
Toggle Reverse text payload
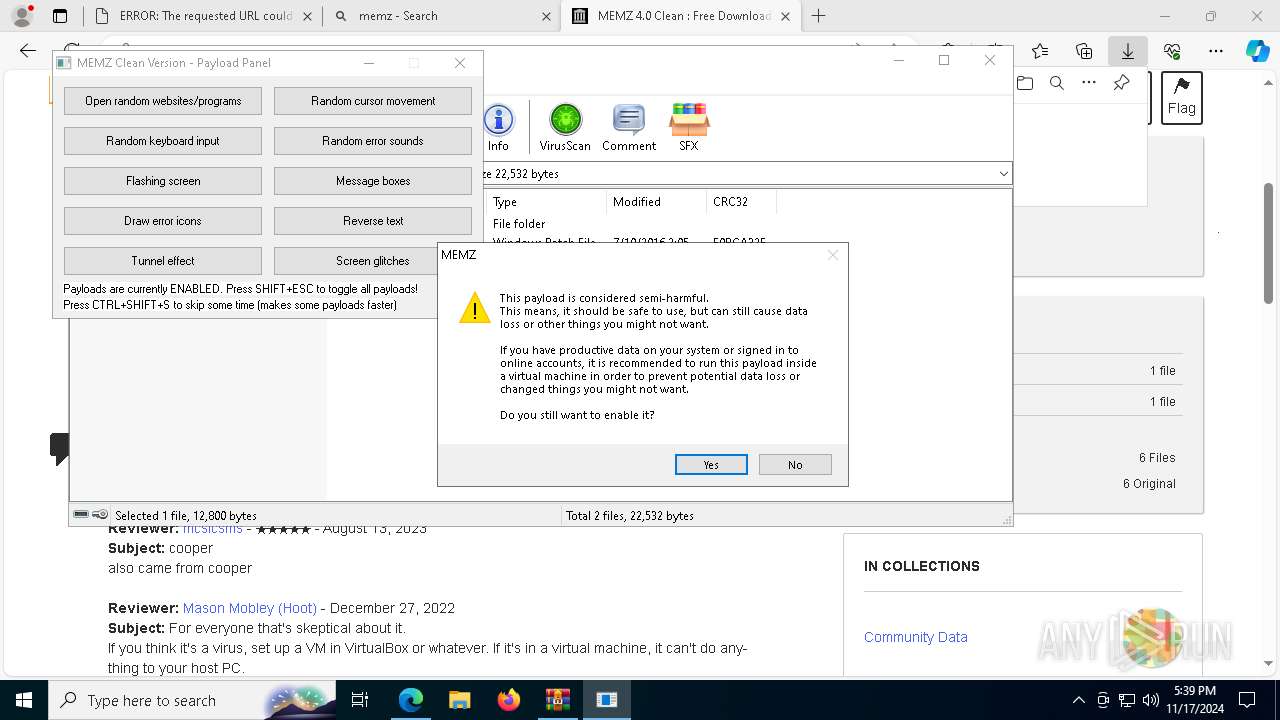coord(373,221)
